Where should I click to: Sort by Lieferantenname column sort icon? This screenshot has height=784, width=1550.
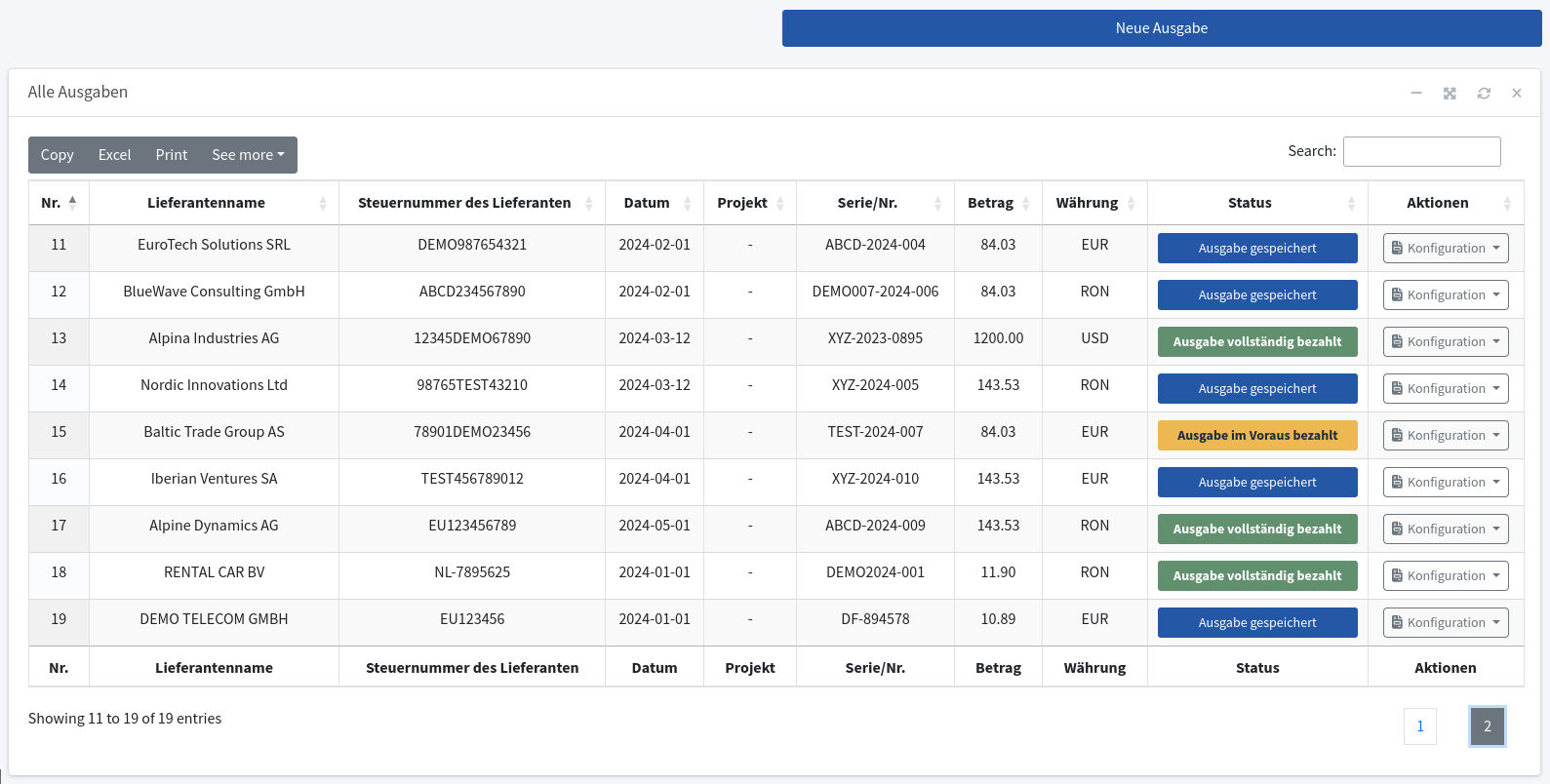[x=323, y=203]
